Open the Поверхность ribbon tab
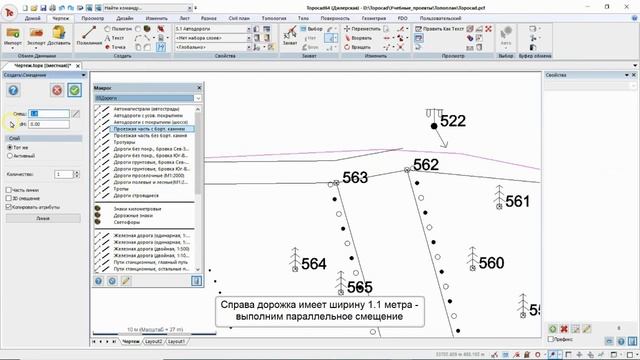 tap(335, 18)
